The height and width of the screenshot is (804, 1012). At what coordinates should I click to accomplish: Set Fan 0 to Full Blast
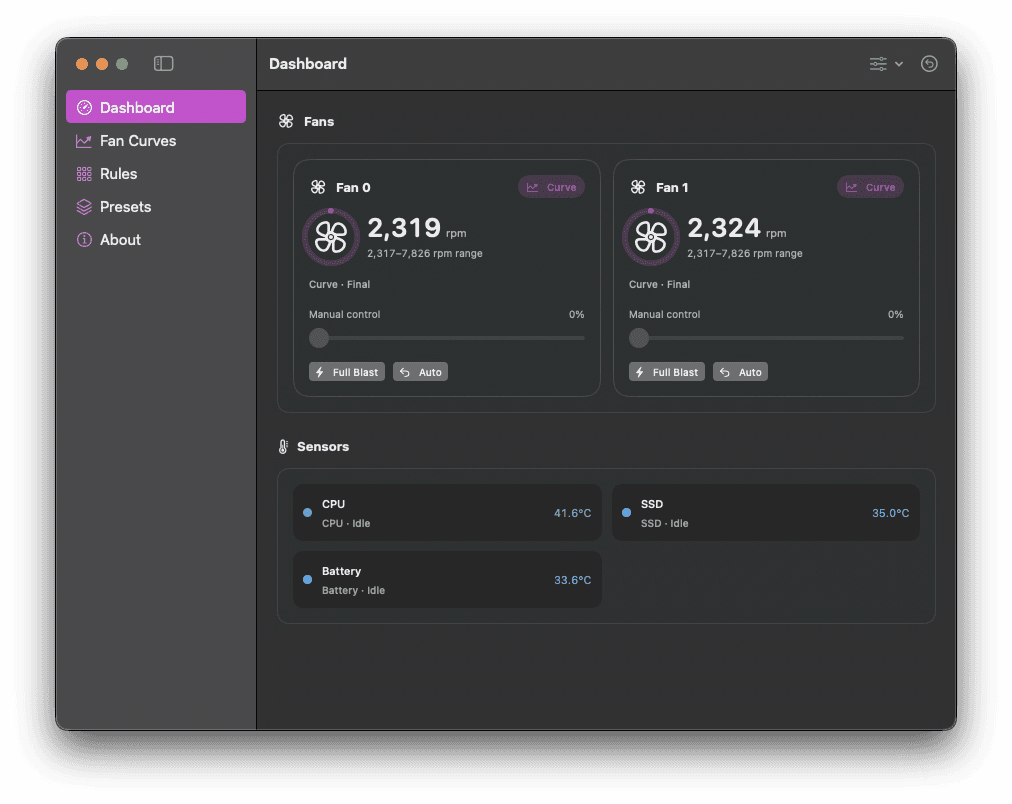[347, 372]
